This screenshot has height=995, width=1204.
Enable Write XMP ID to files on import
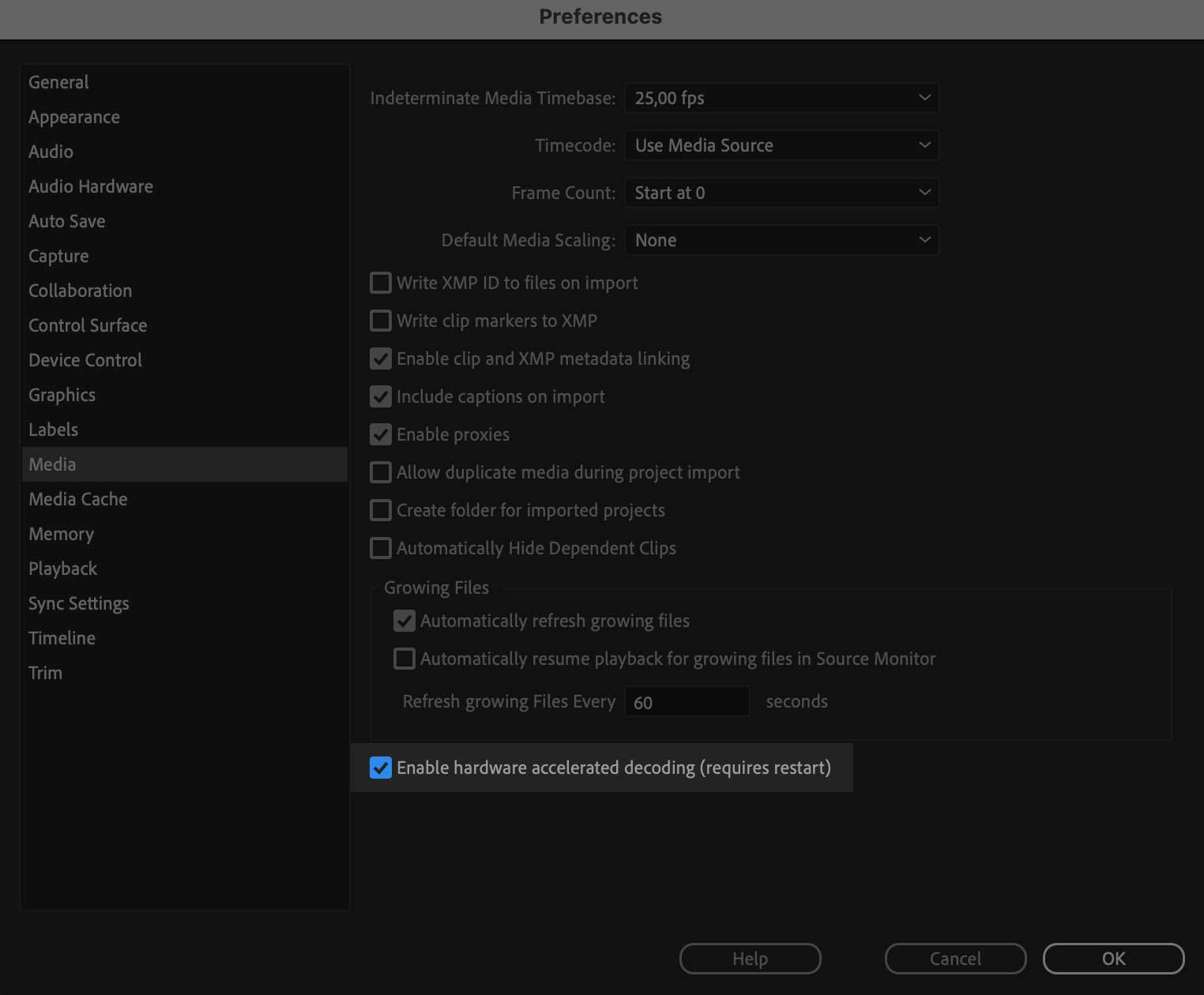pos(380,283)
